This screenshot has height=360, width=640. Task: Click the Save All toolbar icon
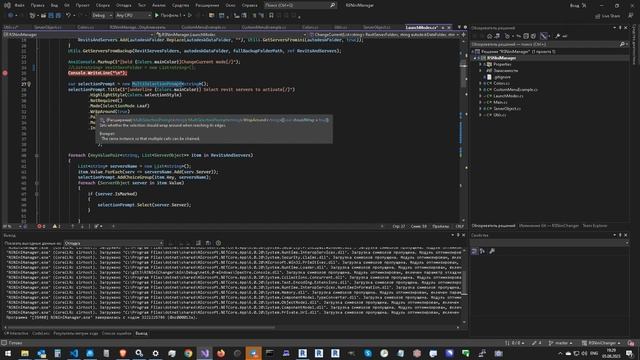[x=58, y=16]
